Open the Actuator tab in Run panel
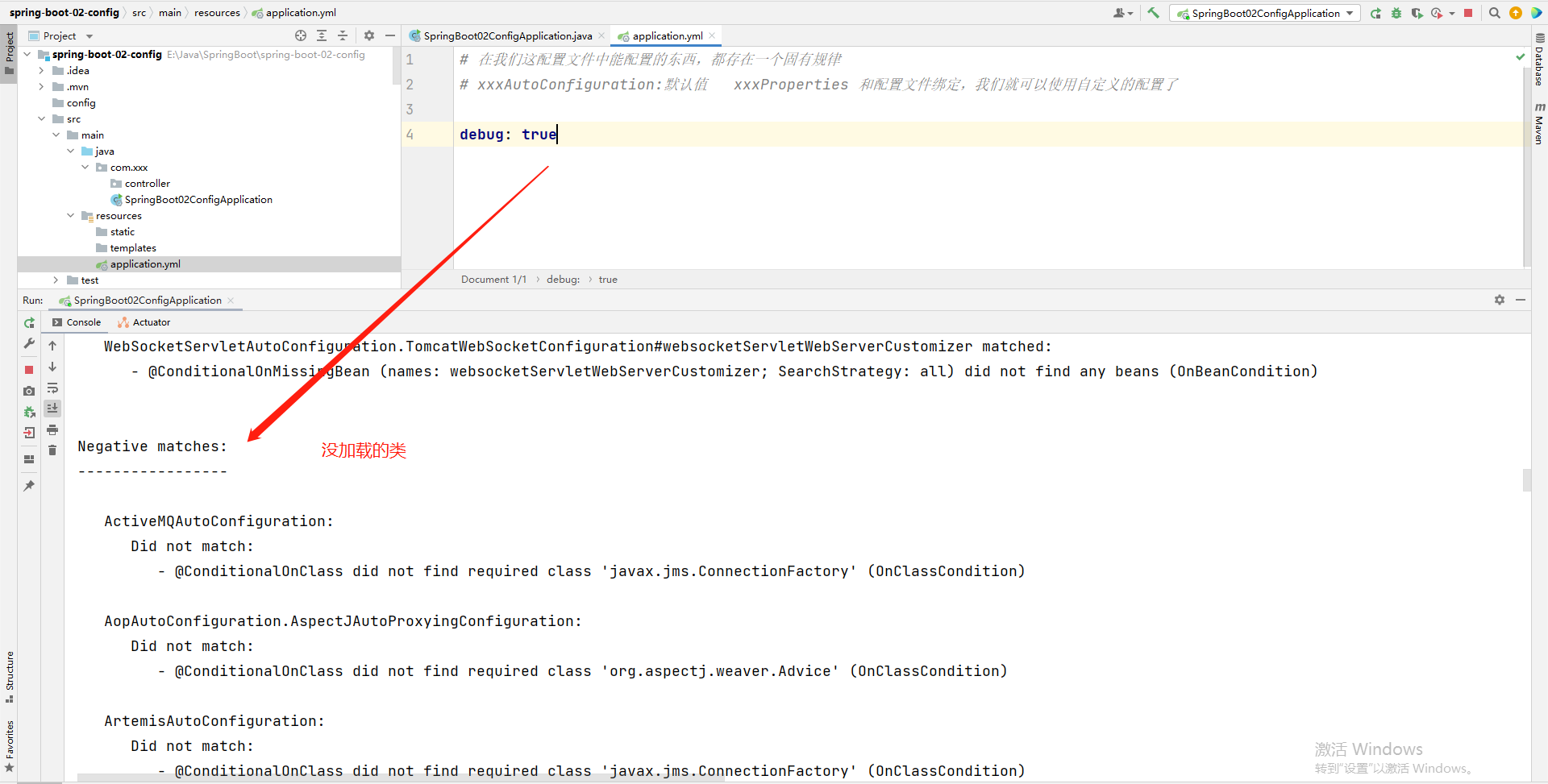The image size is (1548, 784). pos(144,322)
